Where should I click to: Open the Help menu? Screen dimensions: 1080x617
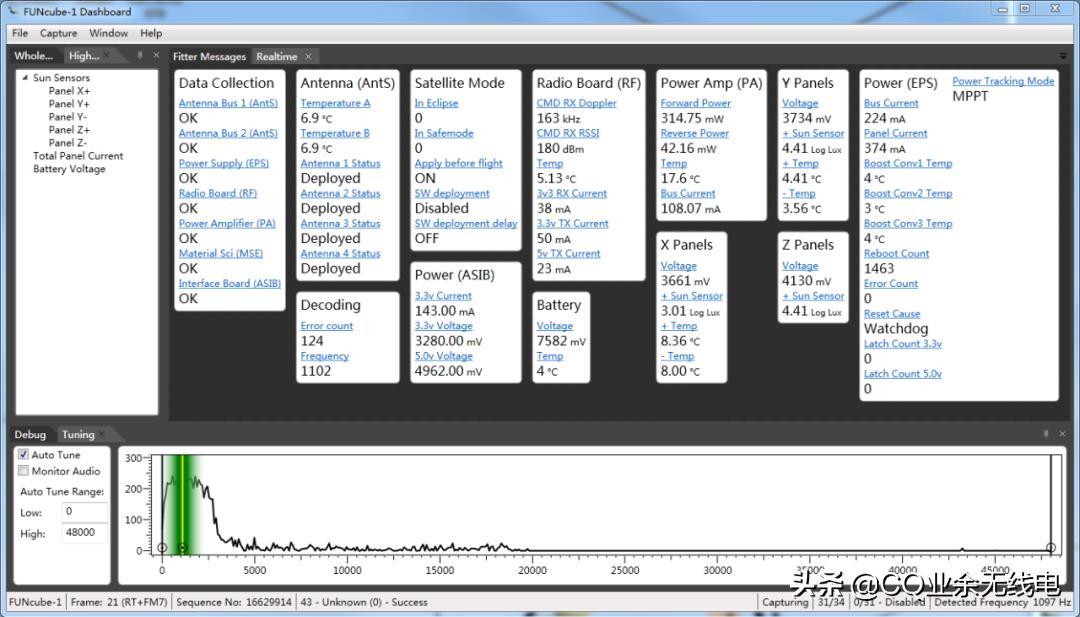[x=151, y=33]
